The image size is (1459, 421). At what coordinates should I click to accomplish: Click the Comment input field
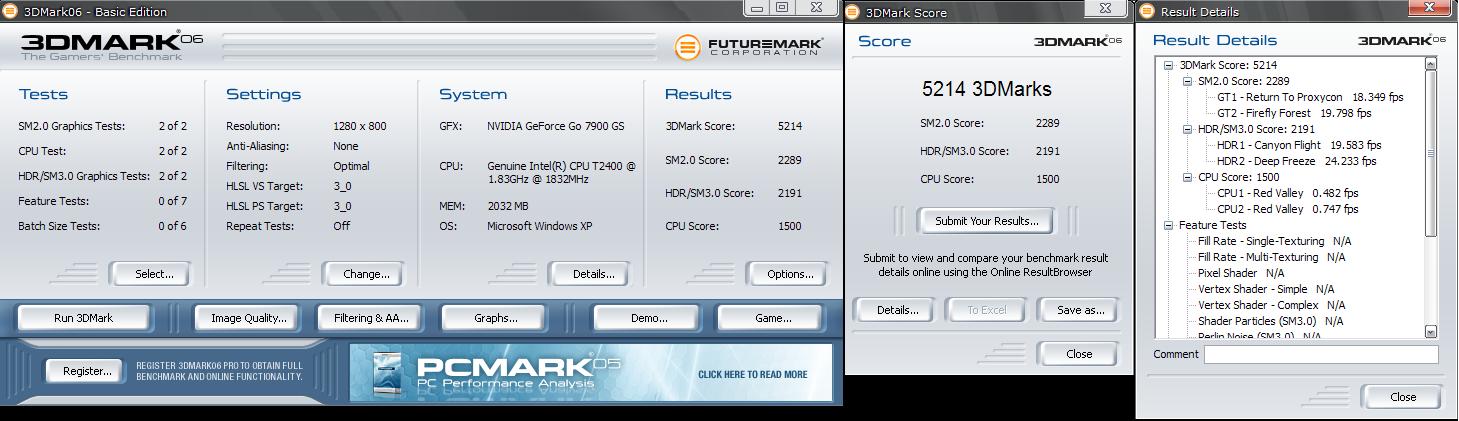[1321, 354]
